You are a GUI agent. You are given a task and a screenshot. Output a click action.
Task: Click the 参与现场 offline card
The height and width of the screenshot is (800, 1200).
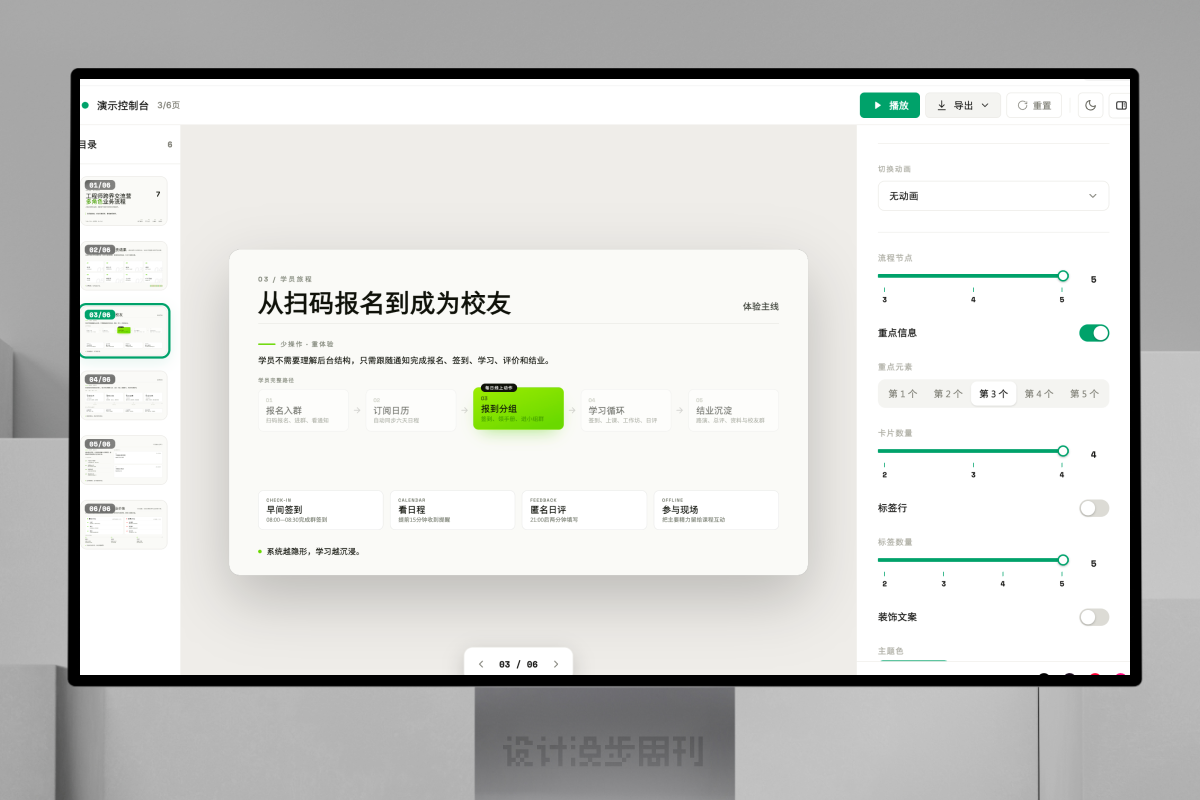point(716,510)
